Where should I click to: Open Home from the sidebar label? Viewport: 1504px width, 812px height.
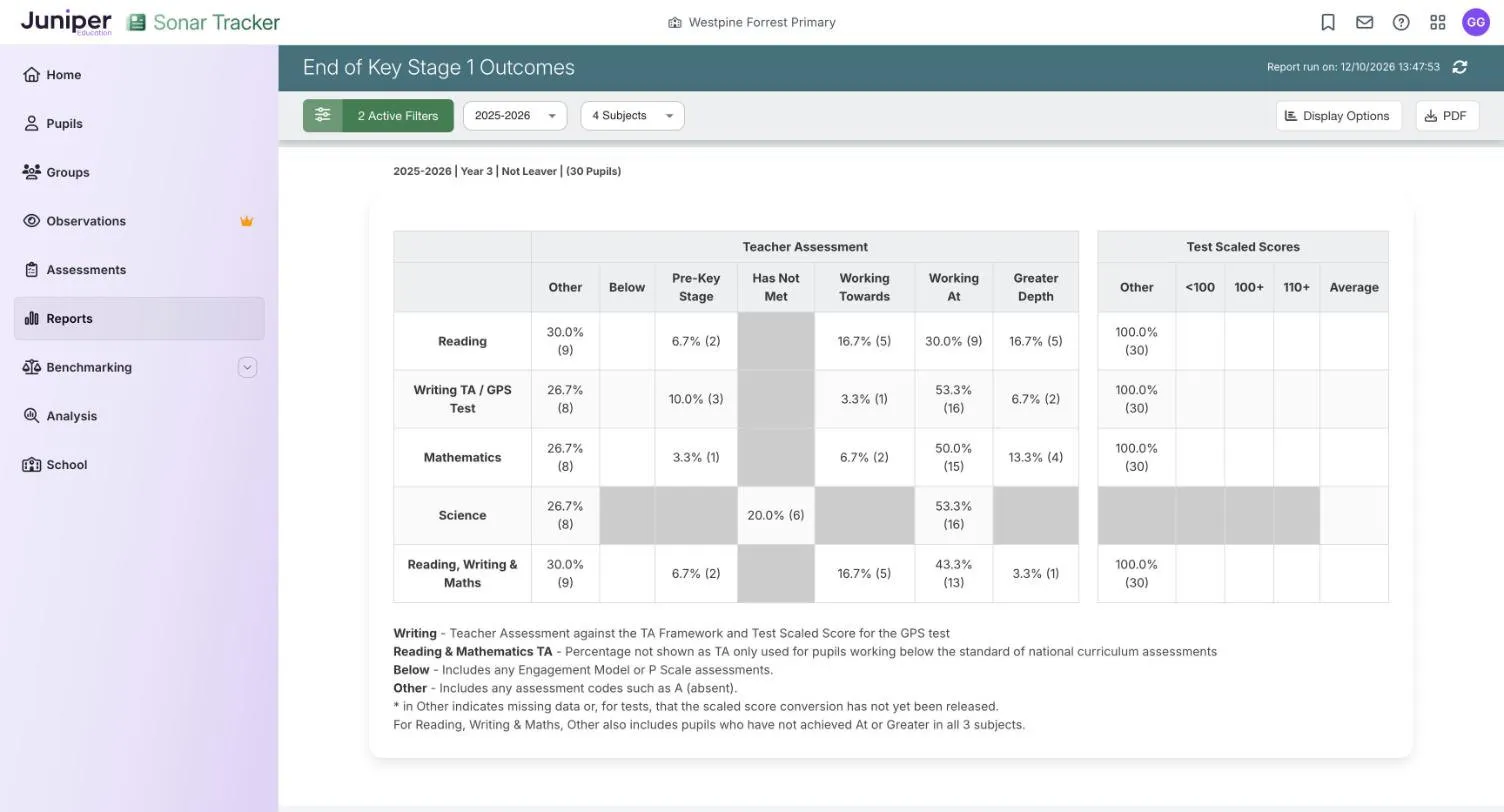[64, 74]
